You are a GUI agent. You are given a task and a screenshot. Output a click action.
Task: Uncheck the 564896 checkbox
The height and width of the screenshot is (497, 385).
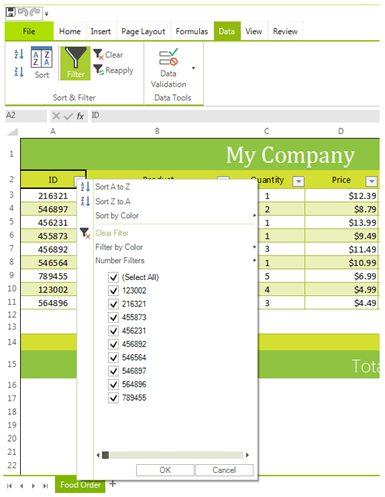tap(113, 384)
